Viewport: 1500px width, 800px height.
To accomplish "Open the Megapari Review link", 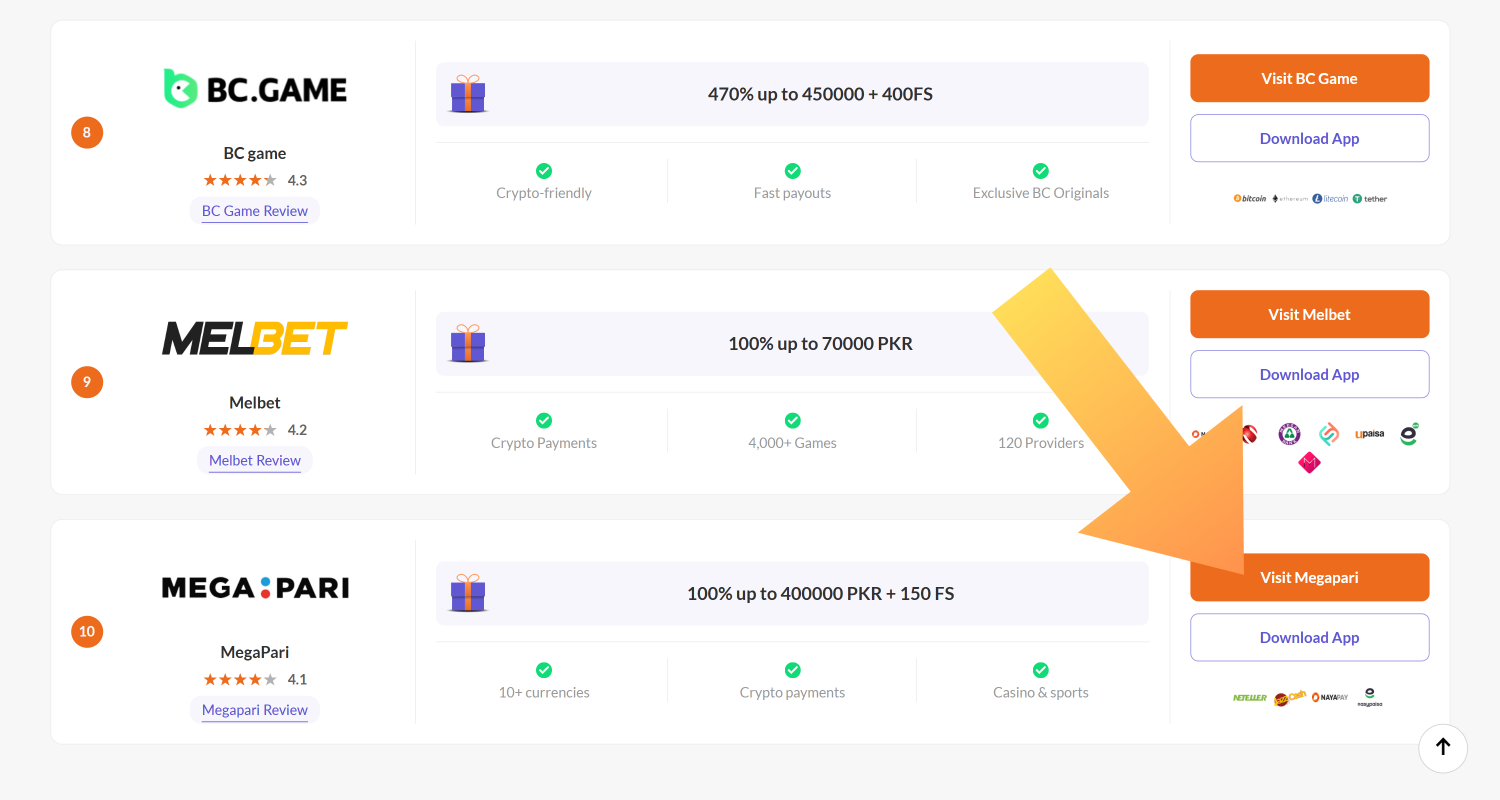I will (255, 710).
